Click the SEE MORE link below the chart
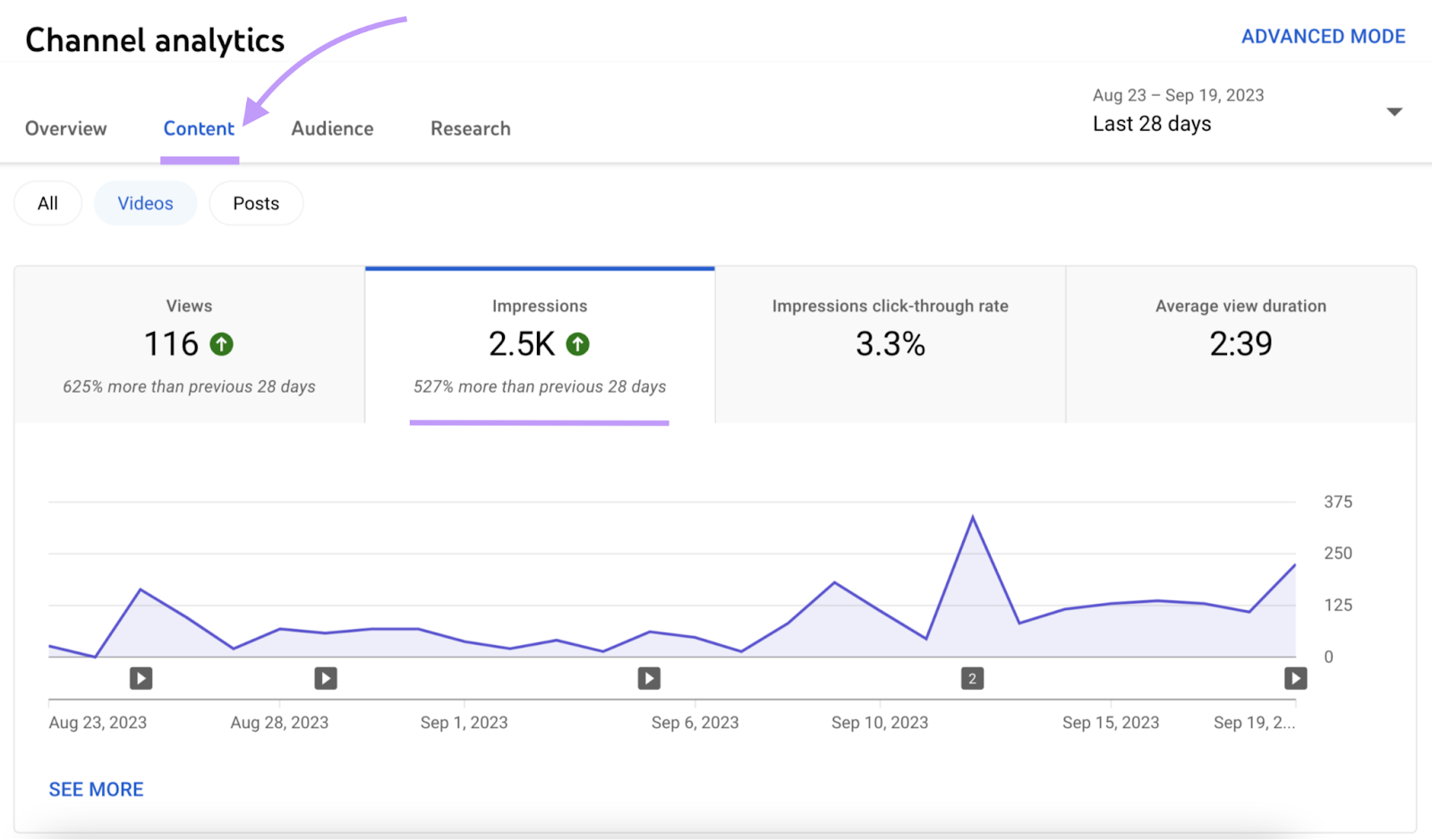This screenshot has width=1432, height=840. click(x=96, y=789)
